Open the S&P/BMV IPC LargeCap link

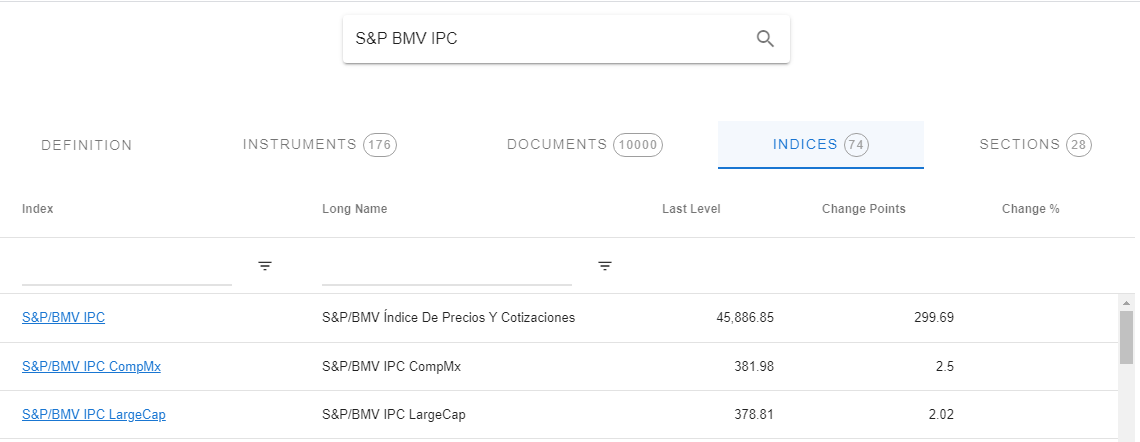[94, 414]
